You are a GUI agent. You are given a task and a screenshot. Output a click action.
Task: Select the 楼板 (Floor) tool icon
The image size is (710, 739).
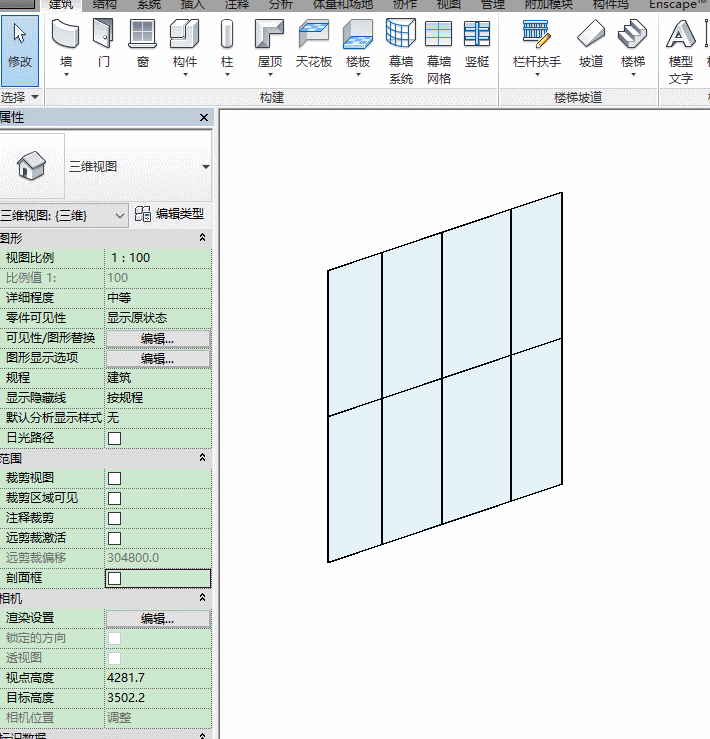pyautogui.click(x=358, y=34)
